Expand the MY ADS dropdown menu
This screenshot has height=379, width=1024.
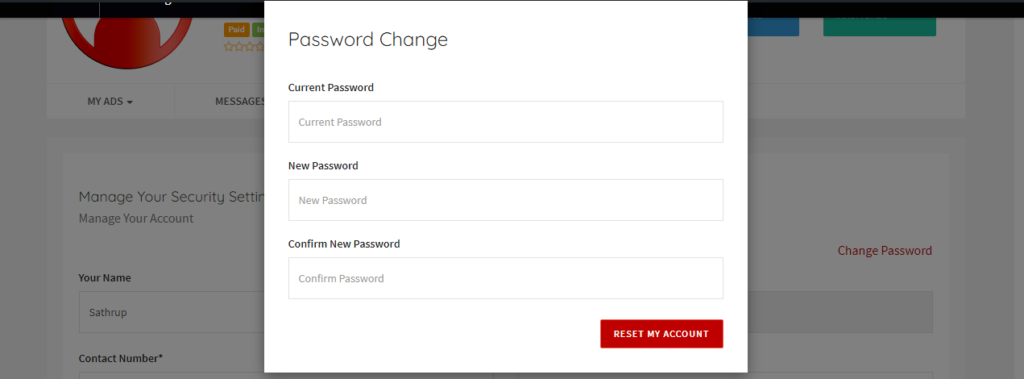[110, 102]
